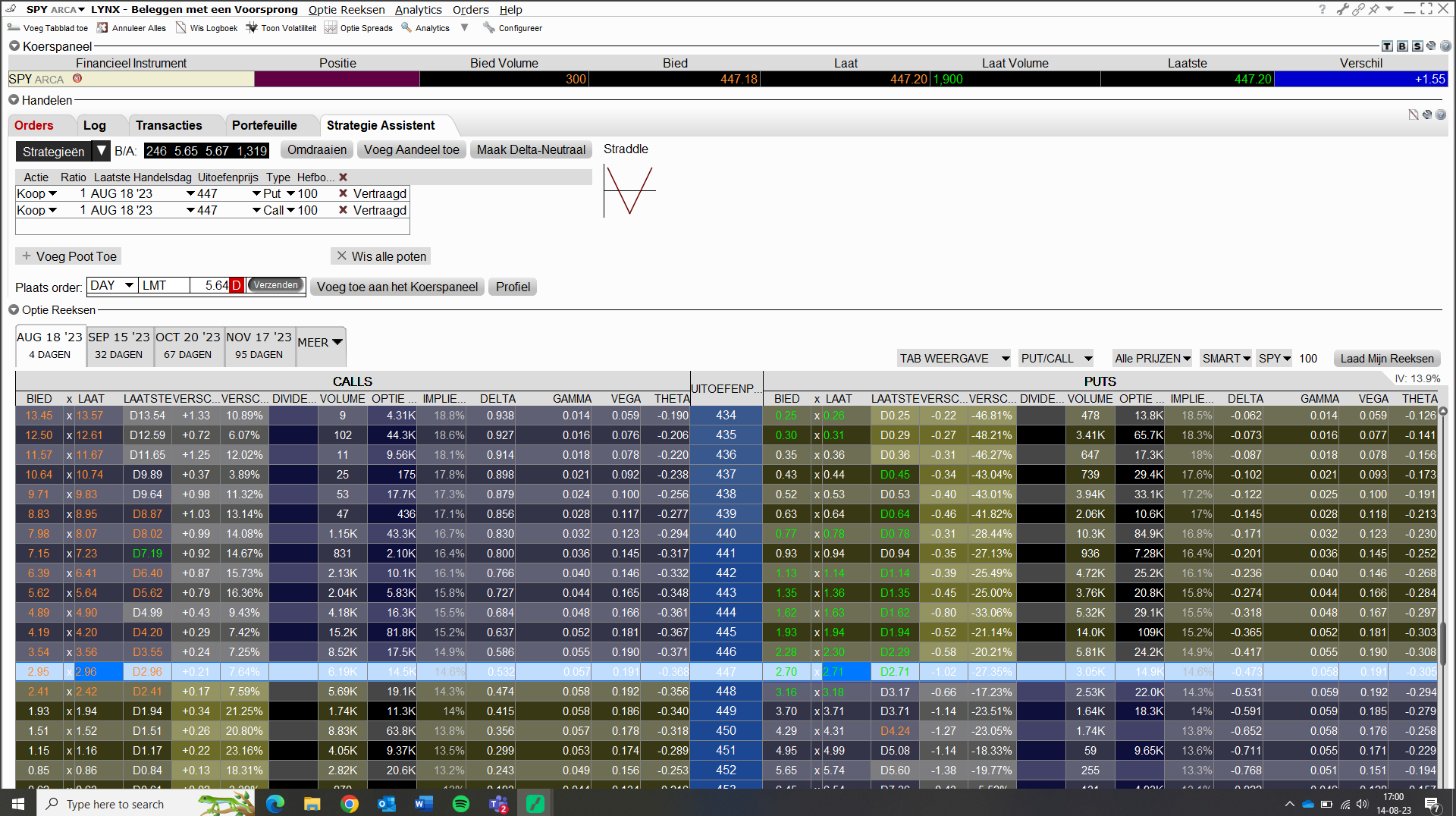Click the pin window icon
The image size is (1456, 816).
coord(1374,9)
